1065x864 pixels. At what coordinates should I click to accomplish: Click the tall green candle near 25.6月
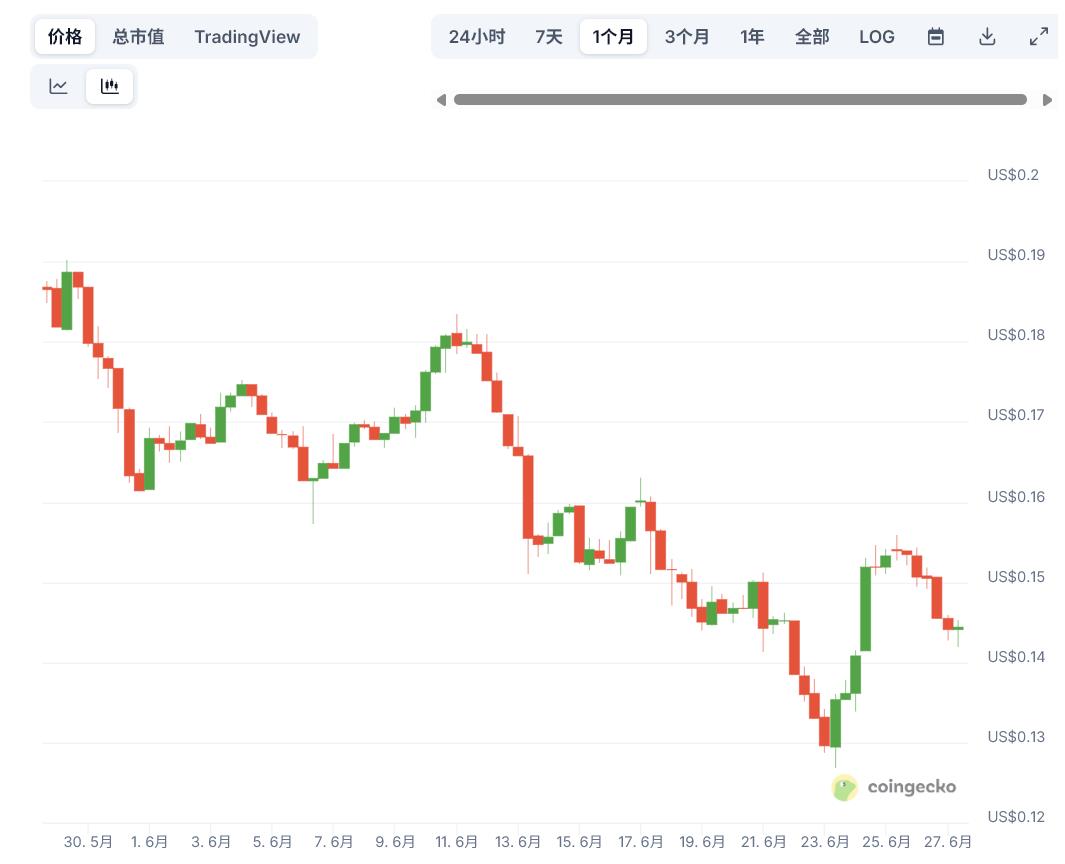coord(865,608)
